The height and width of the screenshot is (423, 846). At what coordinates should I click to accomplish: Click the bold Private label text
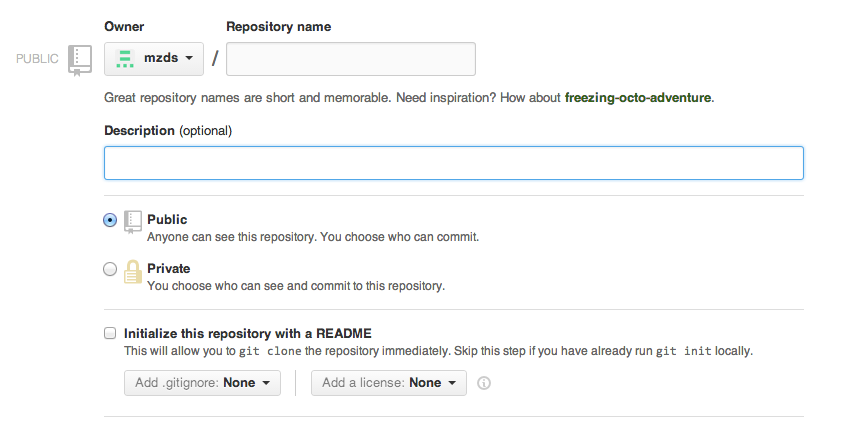(168, 269)
